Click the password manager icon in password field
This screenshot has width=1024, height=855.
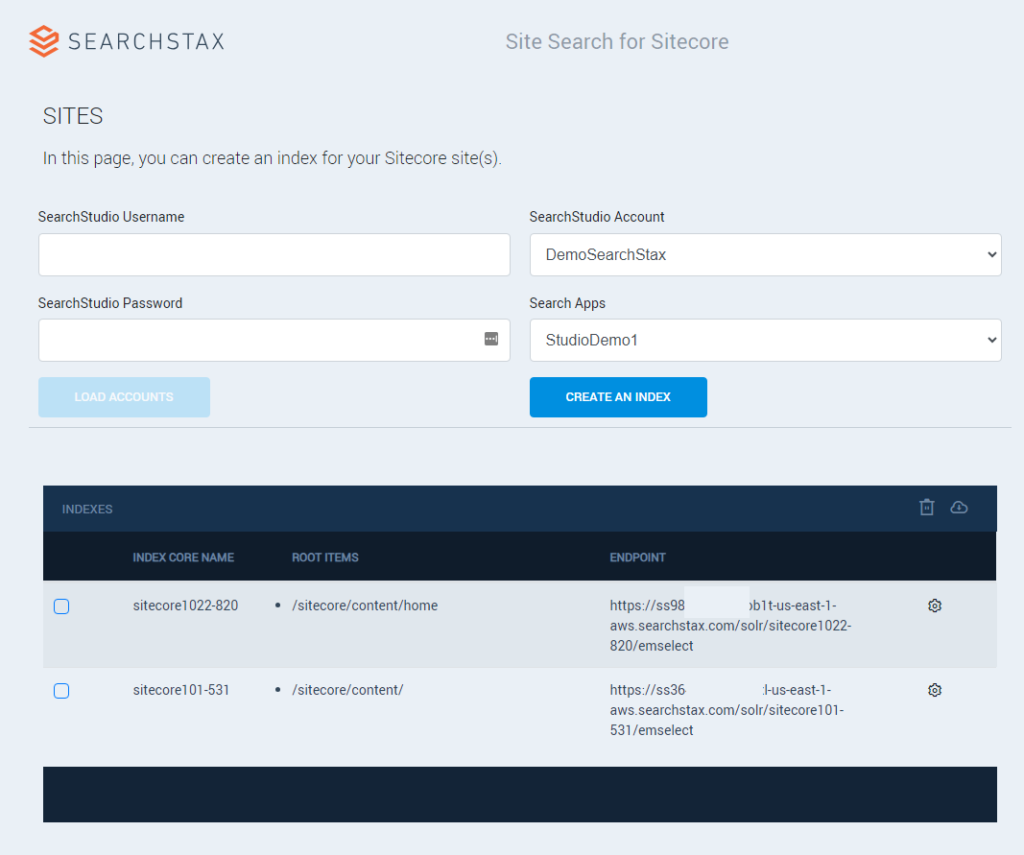491,338
